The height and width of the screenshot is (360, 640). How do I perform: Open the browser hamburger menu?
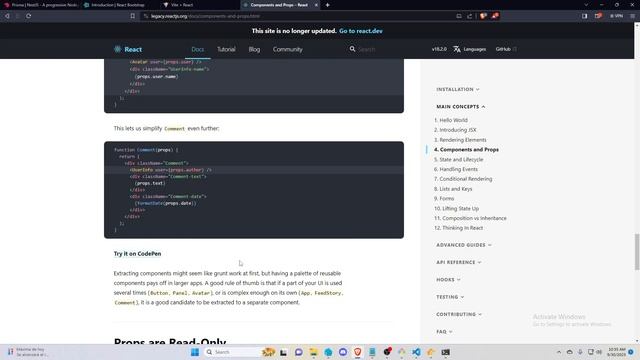[632, 16]
